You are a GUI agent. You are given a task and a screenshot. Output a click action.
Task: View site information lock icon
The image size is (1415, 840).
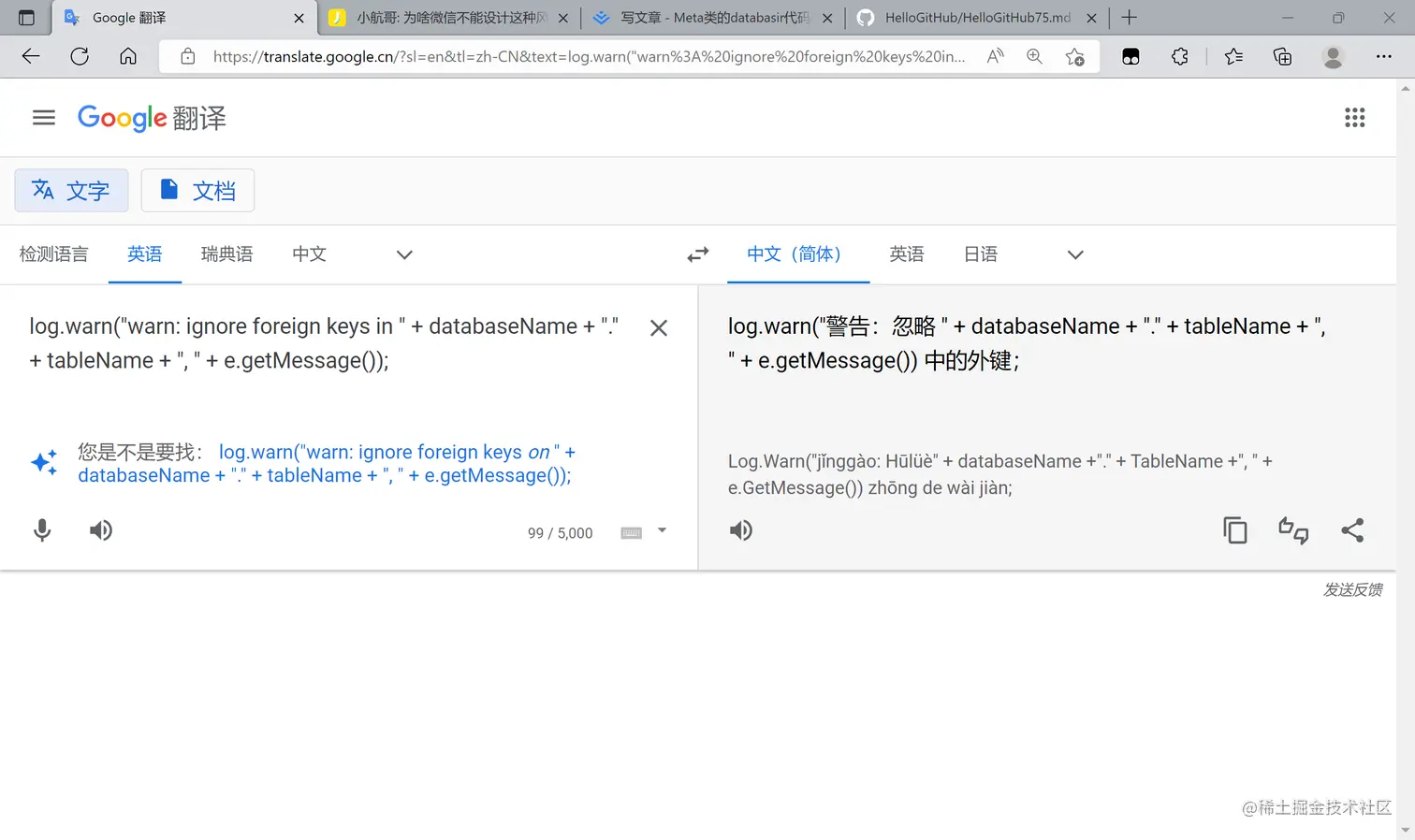coord(188,56)
